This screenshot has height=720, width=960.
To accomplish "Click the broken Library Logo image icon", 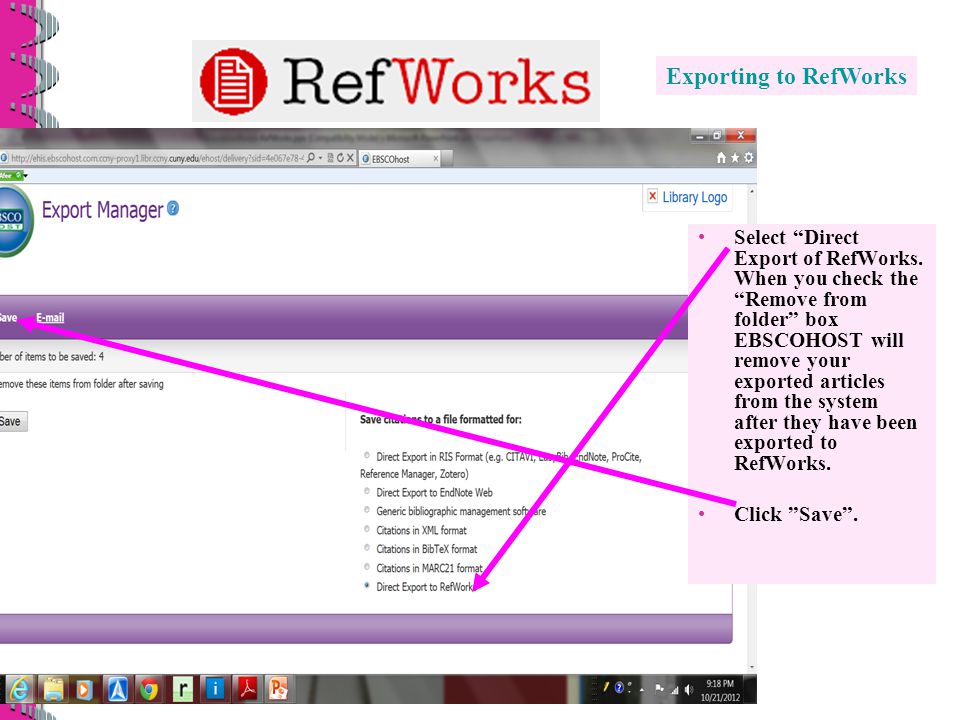I will 653,197.
